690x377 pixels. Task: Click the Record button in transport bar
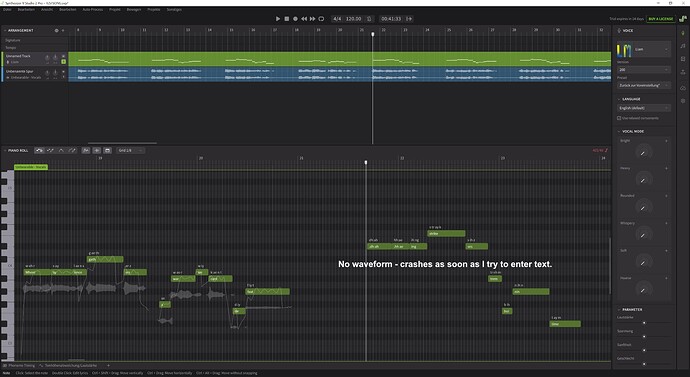pyautogui.click(x=295, y=19)
